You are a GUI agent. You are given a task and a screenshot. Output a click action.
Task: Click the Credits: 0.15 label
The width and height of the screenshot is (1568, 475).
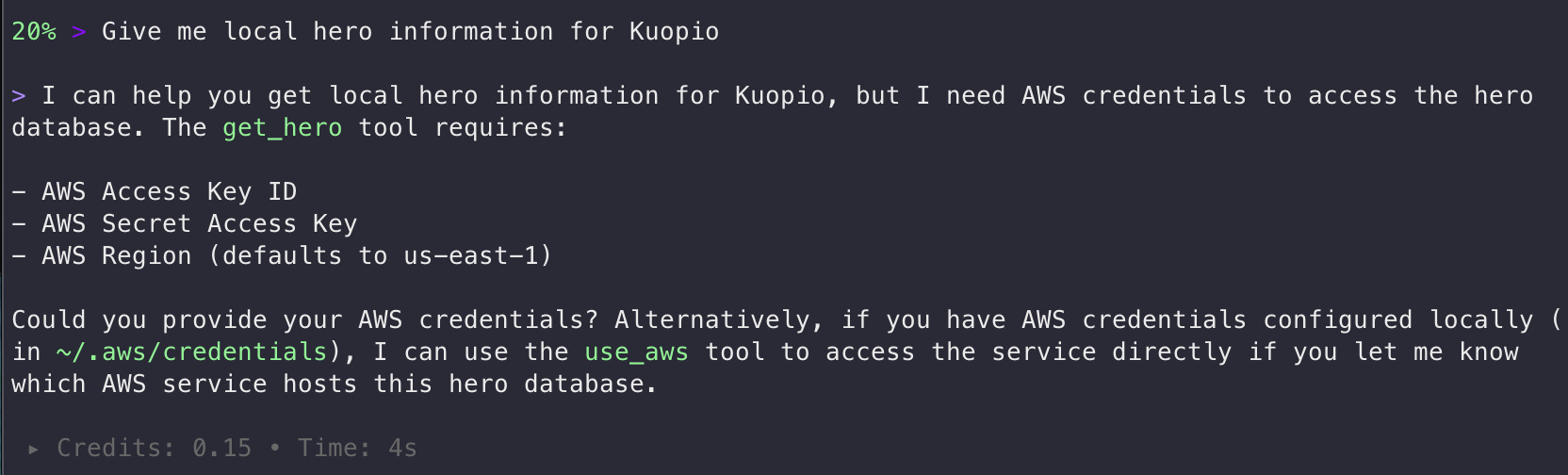154,449
